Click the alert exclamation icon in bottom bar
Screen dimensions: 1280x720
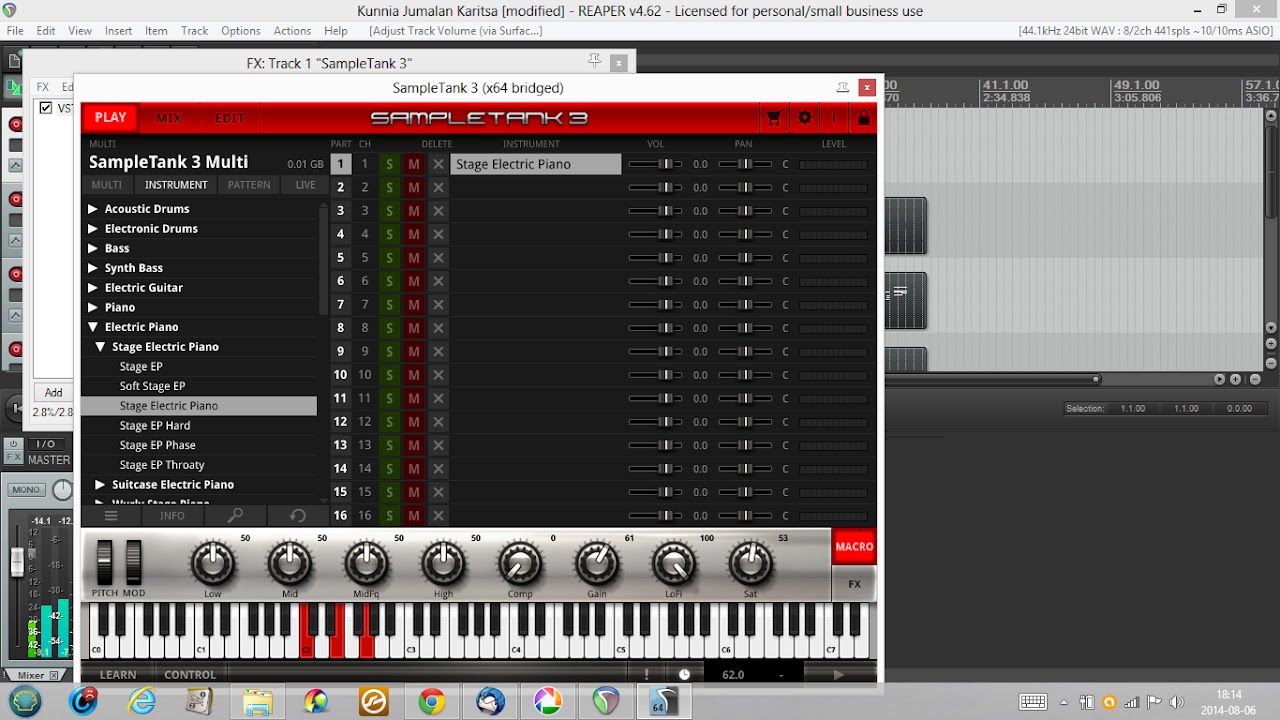click(647, 674)
